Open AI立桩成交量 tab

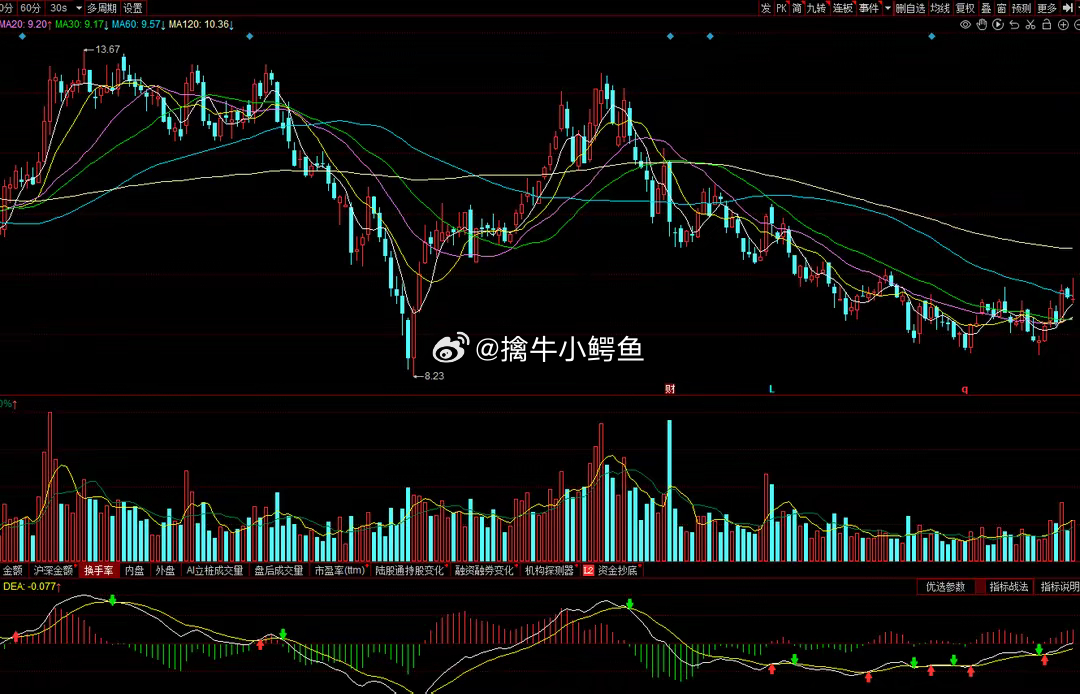(214, 570)
